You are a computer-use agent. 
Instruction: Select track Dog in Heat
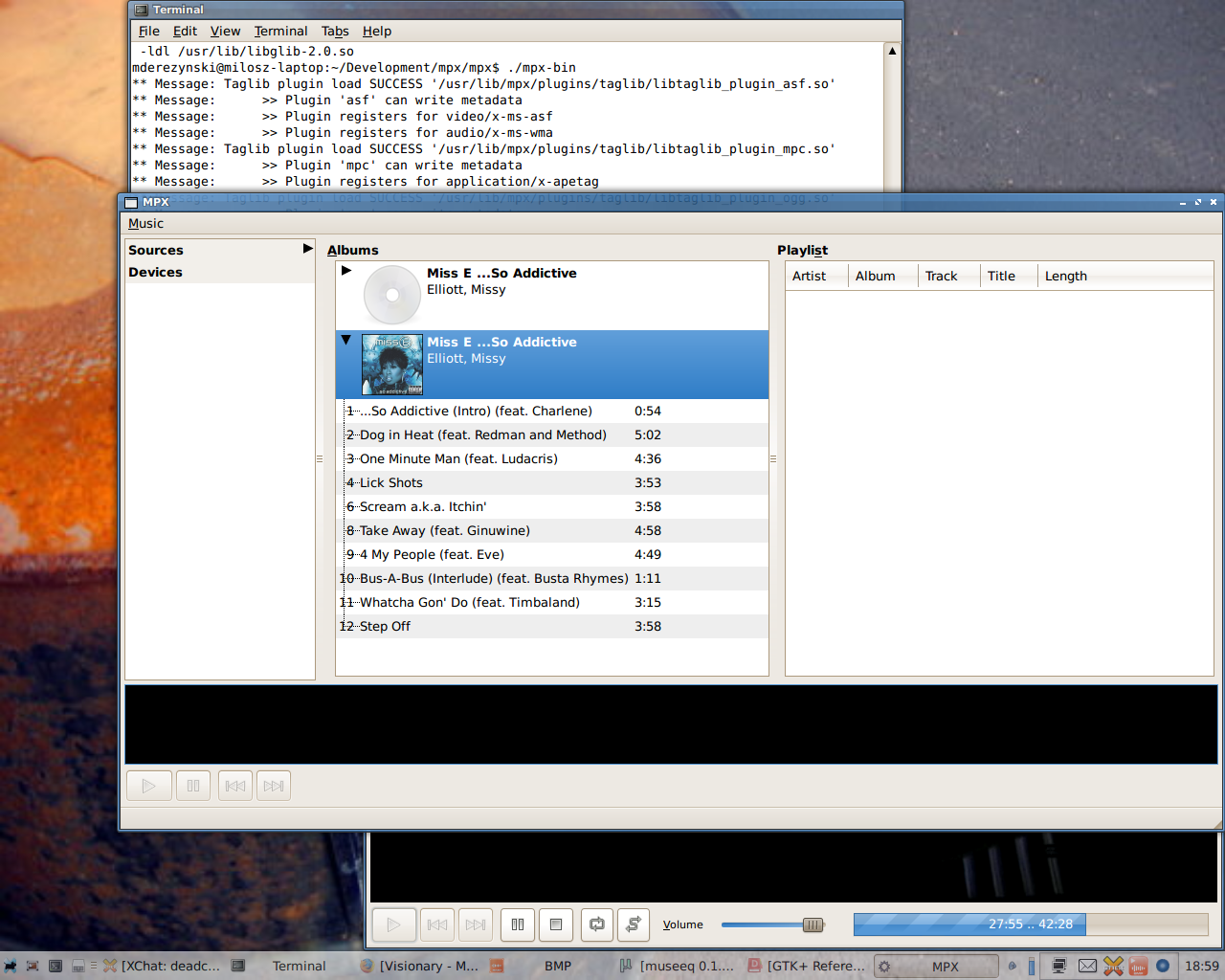(552, 434)
